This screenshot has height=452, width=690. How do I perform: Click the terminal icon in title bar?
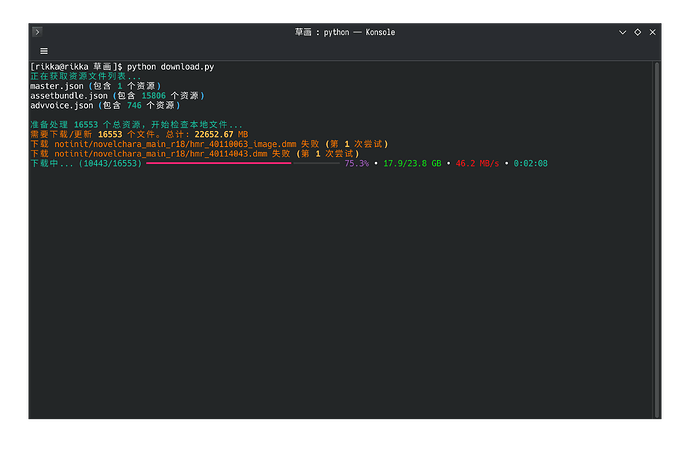point(37,32)
